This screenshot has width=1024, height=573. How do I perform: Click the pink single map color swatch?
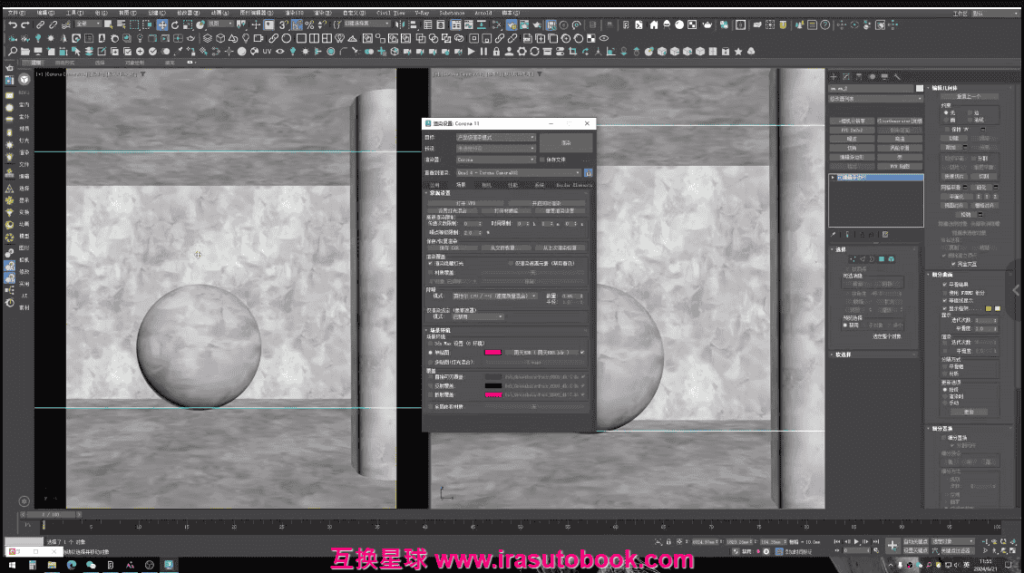492,352
